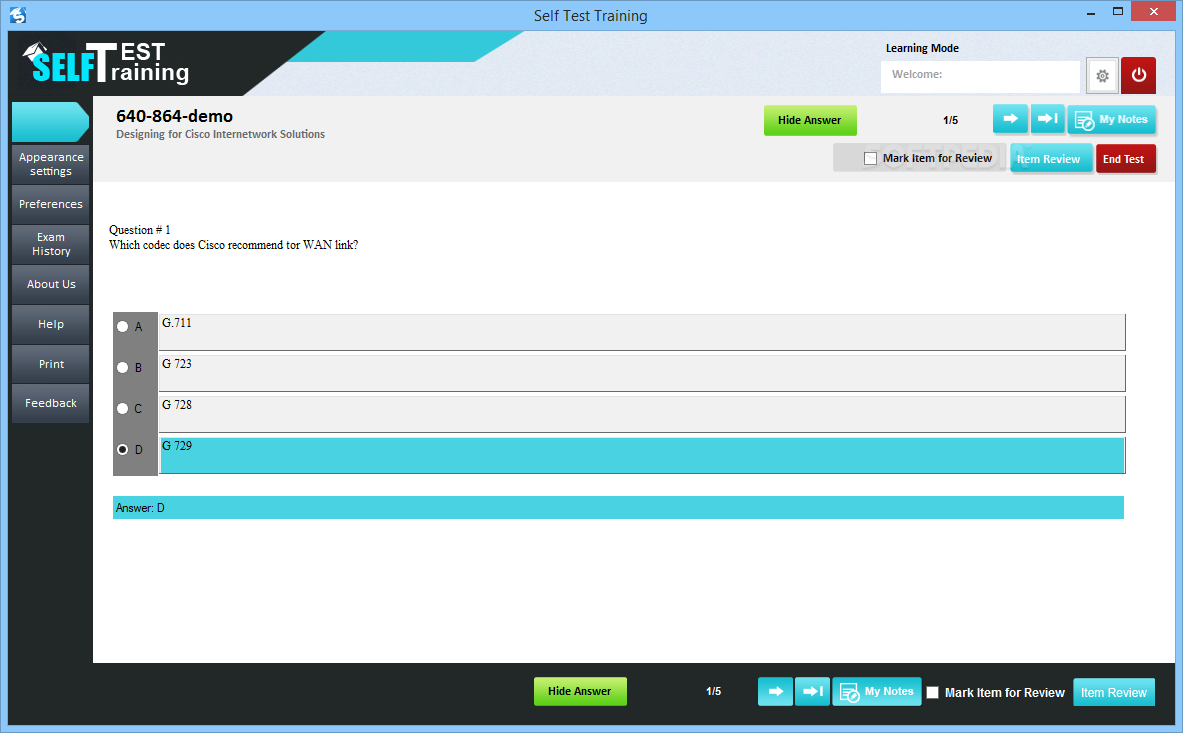Check top Mark Item for Review box
1183x733 pixels.
point(871,158)
